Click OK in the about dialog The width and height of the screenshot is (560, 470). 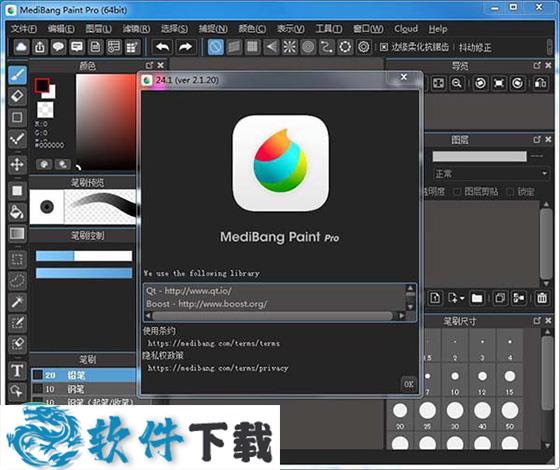coord(409,384)
